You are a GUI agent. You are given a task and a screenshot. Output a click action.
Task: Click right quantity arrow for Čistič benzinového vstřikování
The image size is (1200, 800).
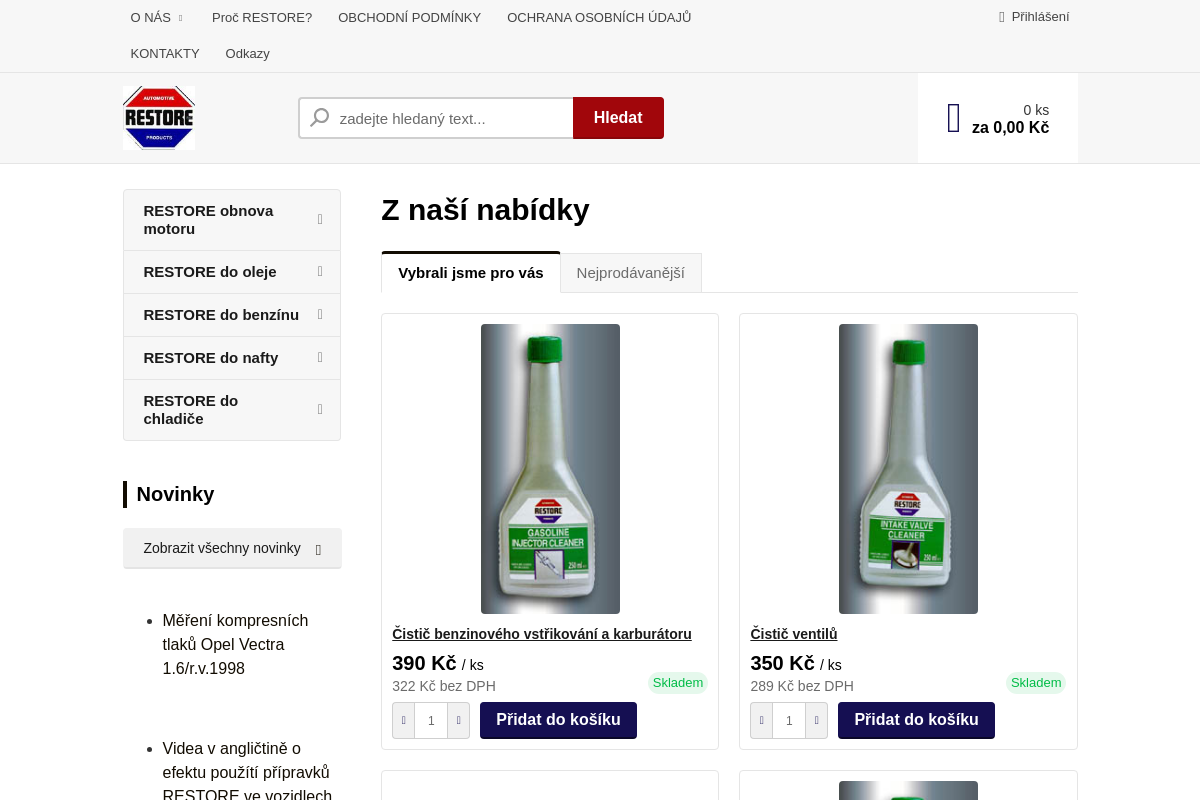tap(458, 720)
